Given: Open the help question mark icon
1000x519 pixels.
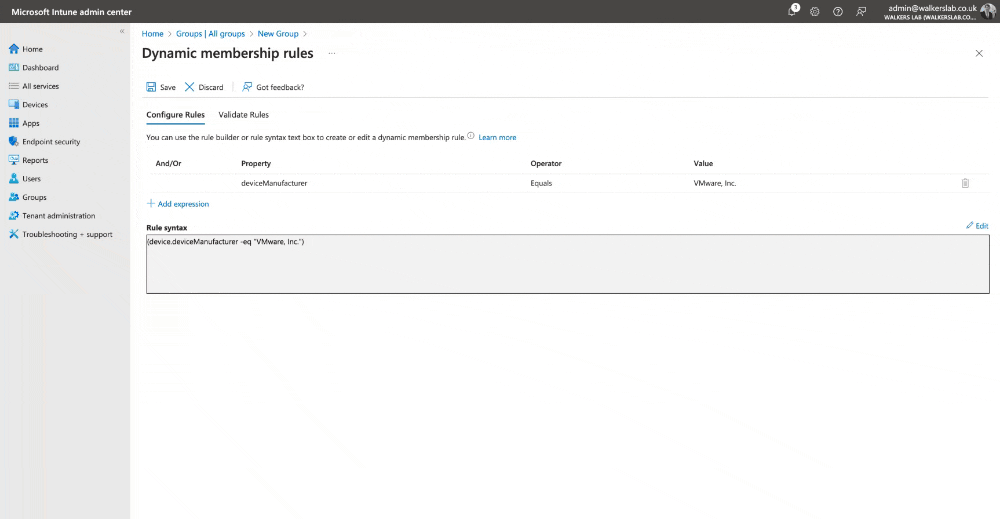Looking at the screenshot, I should [837, 11].
